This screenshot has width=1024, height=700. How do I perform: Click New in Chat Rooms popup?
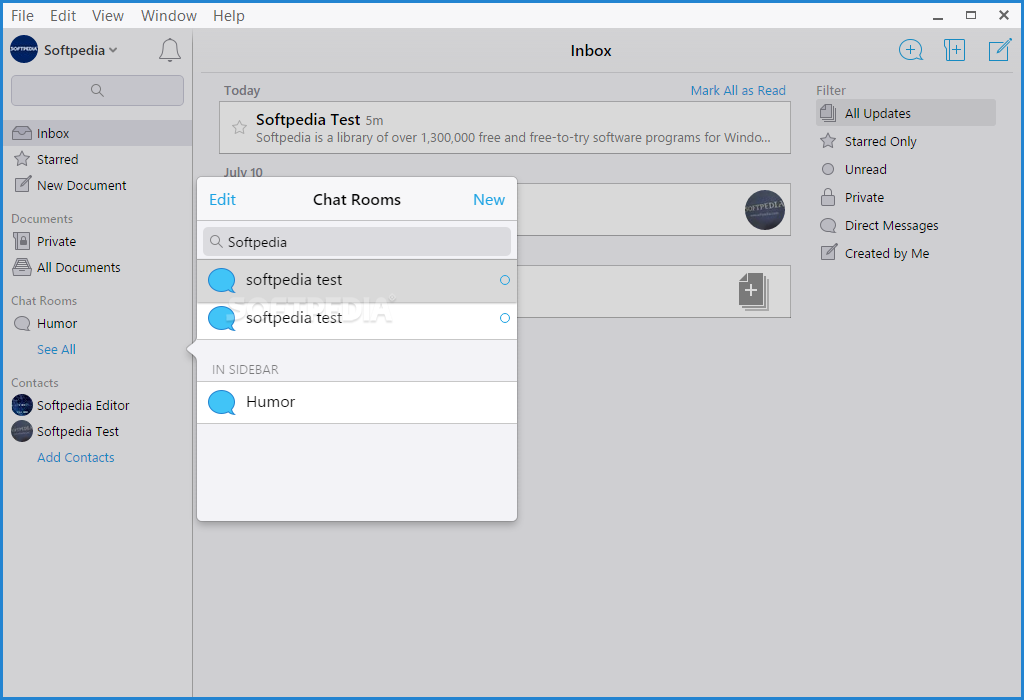(x=488, y=200)
